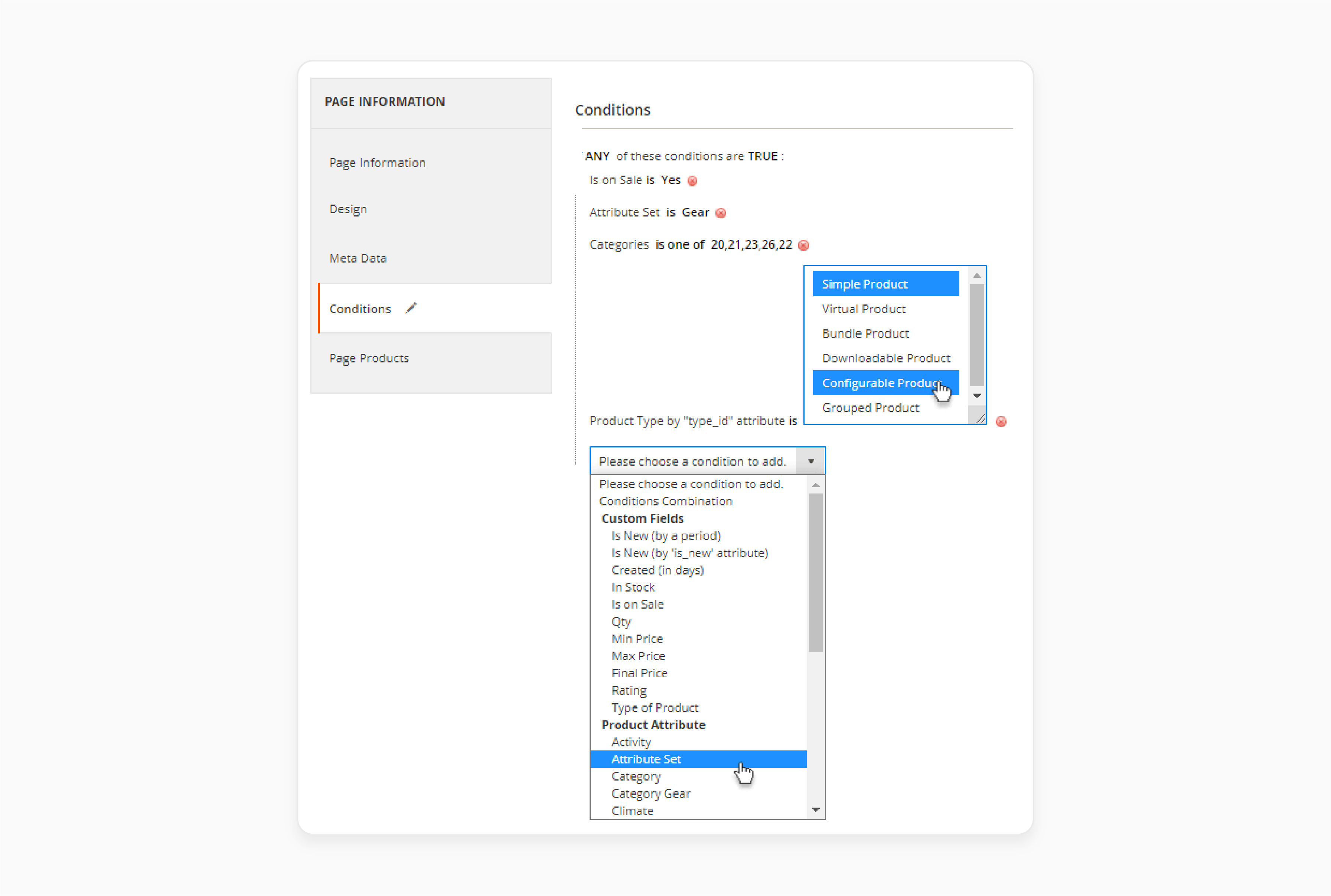Delete the Categories condition with its red icon
This screenshot has width=1331, height=896.
coord(804,245)
